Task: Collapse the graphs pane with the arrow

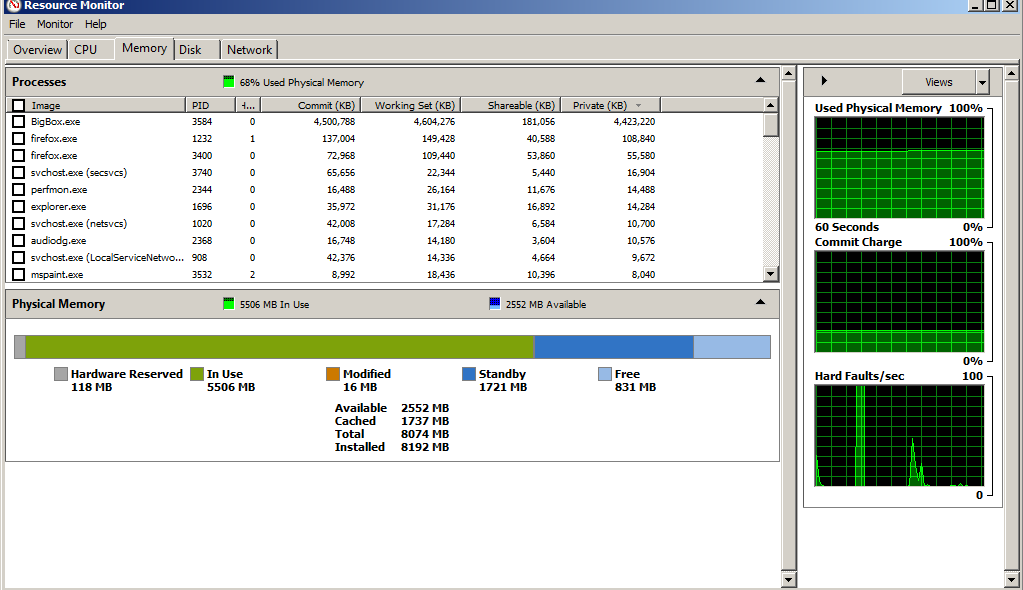Action: [824, 81]
